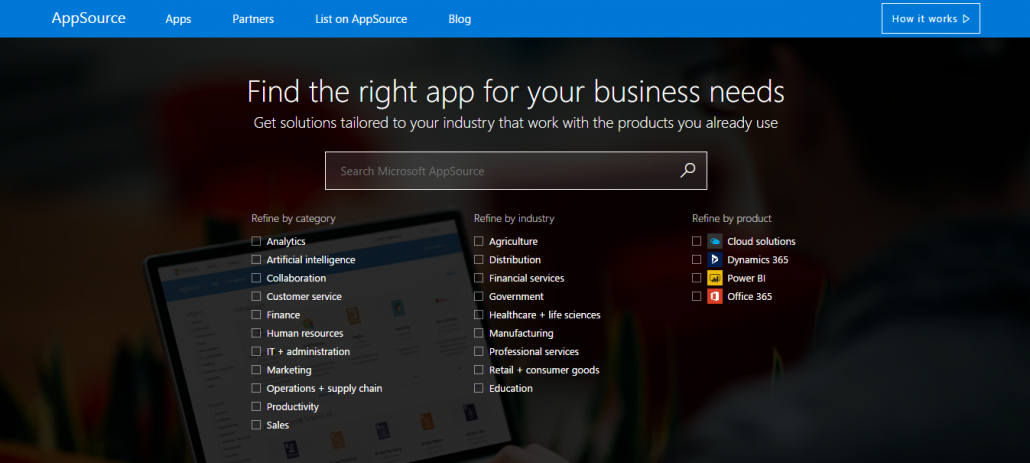Check the Productivity checkbox
This screenshot has width=1030, height=463.
point(256,407)
